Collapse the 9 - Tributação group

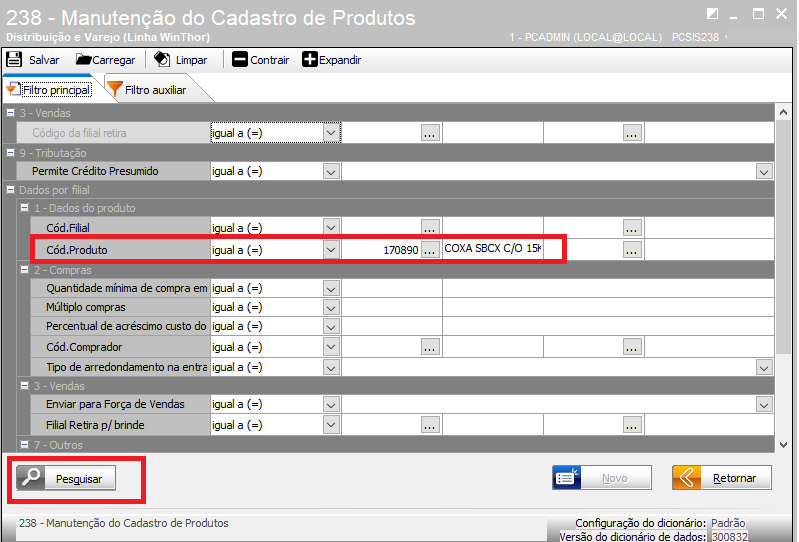[x=10, y=152]
